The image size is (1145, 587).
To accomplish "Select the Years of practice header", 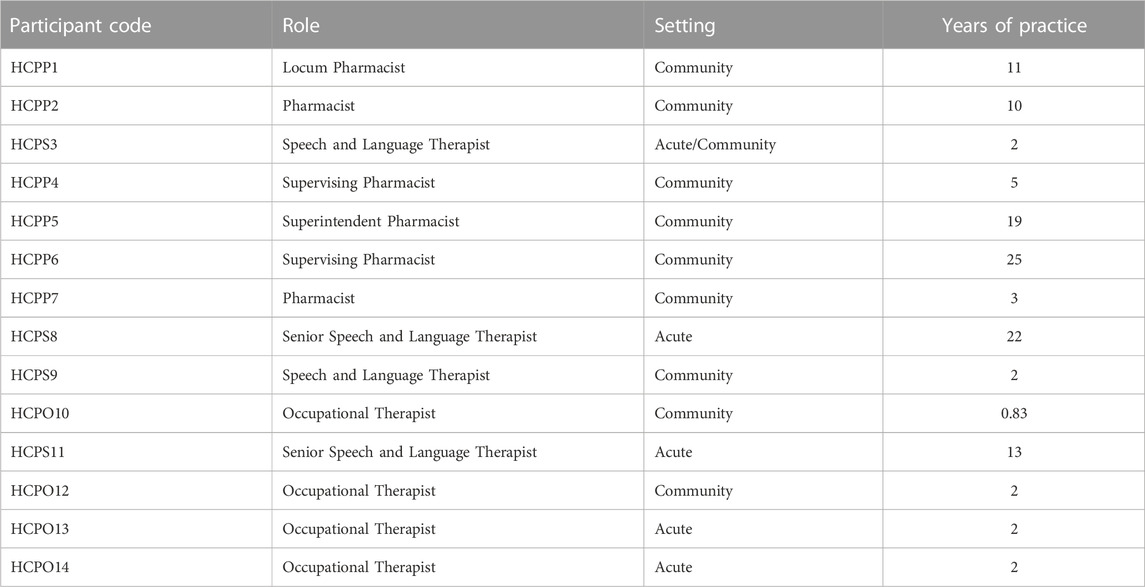I will (1014, 26).
